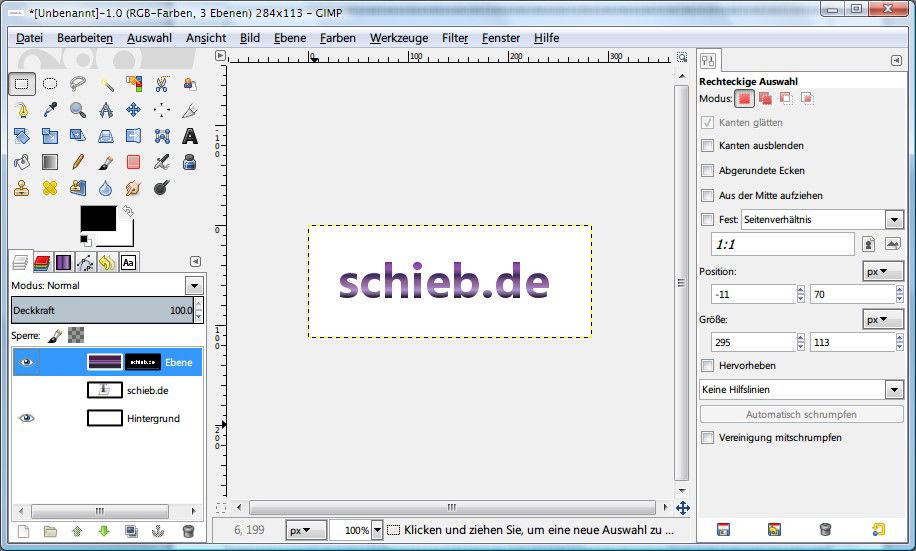
Task: Select the Foreground Select tool
Action: [190, 84]
